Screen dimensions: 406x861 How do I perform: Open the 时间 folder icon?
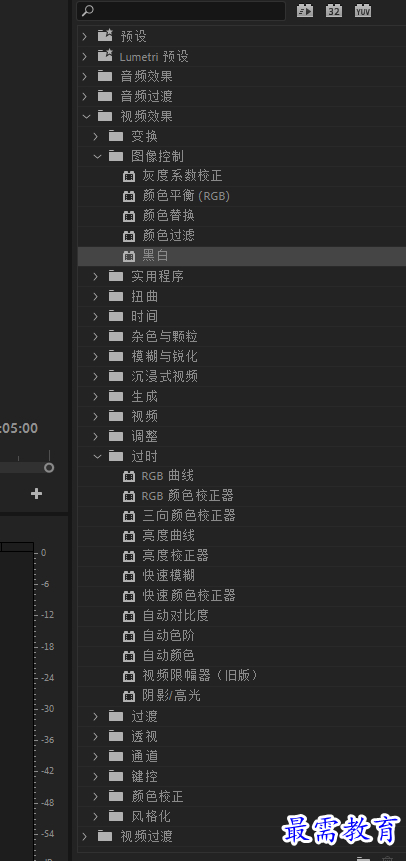[116, 316]
